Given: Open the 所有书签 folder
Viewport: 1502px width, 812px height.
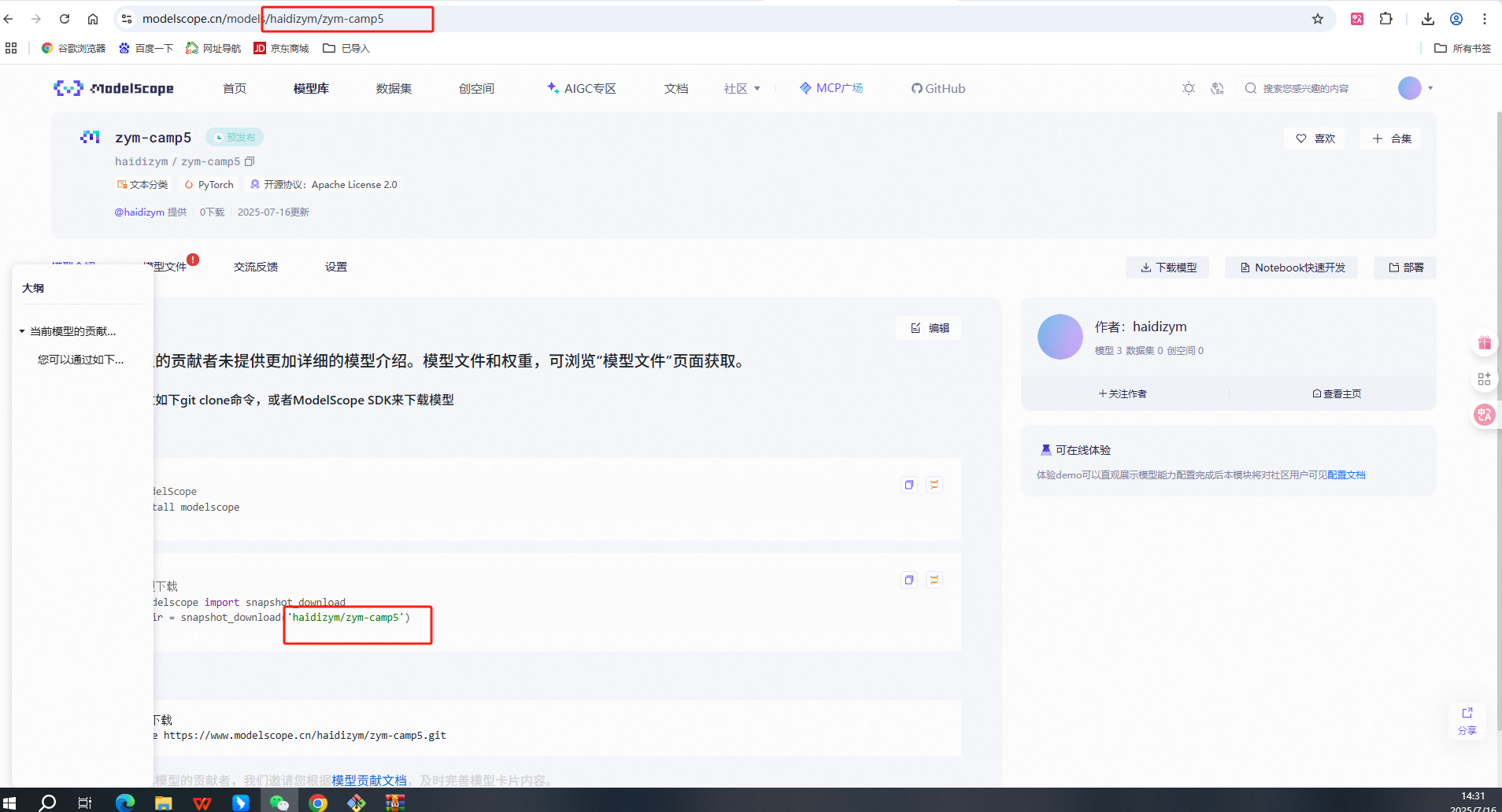Looking at the screenshot, I should (1463, 48).
